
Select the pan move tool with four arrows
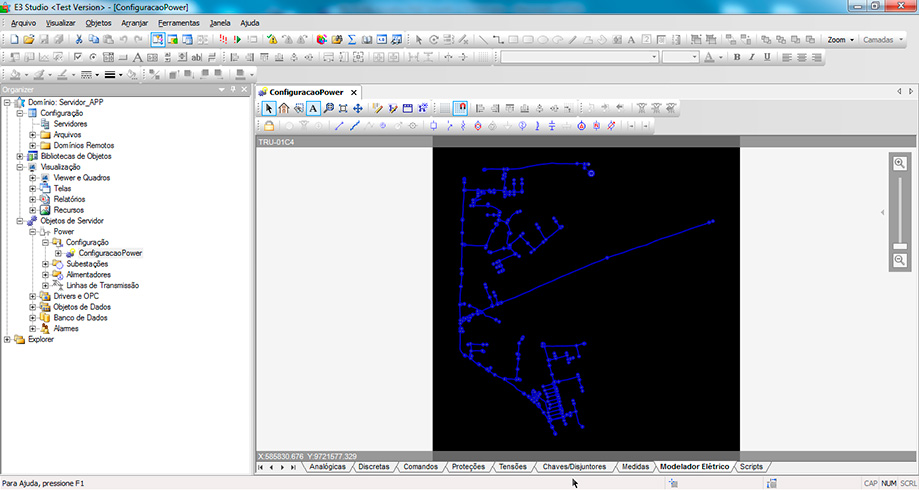358,108
